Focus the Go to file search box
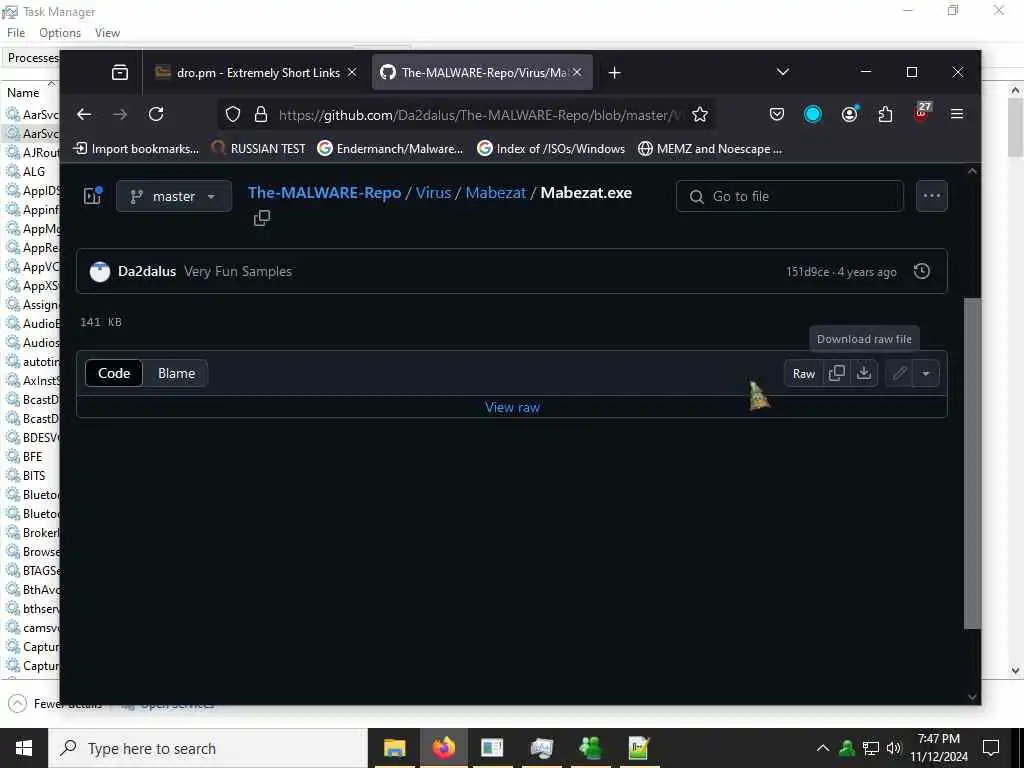 (790, 196)
